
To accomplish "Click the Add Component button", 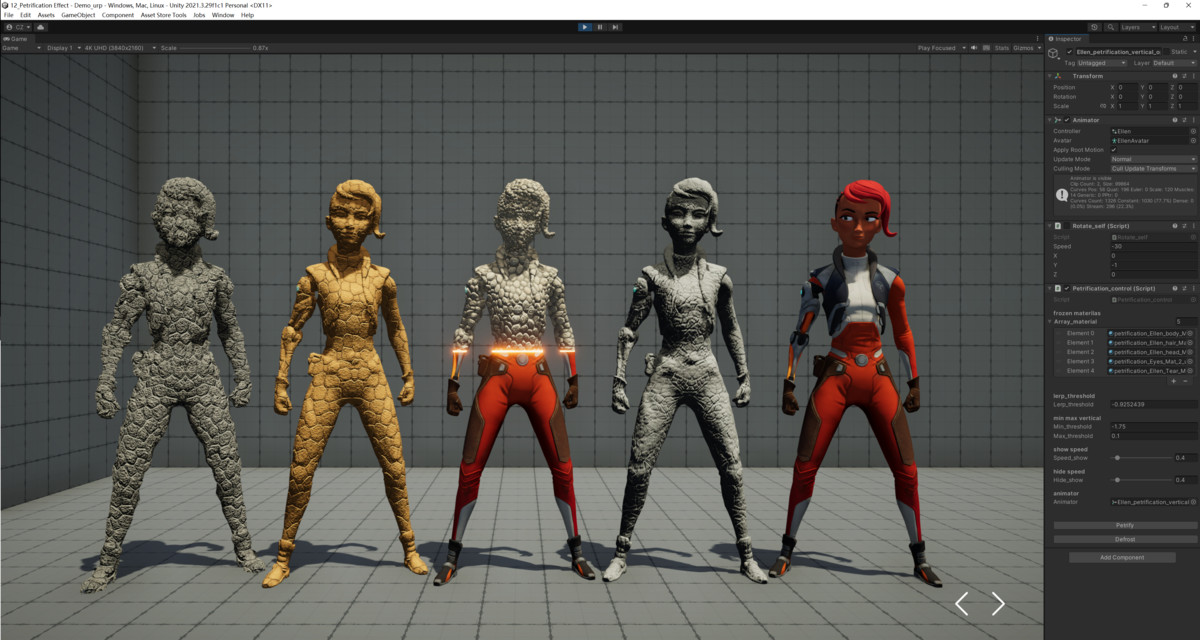I will [x=1121, y=557].
